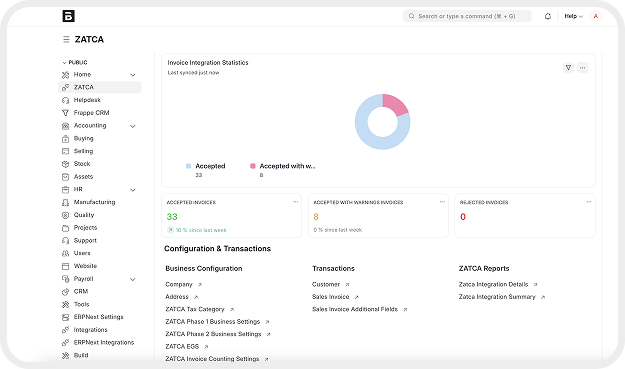Click the ZATCA page title
This screenshot has width=625, height=369.
pyautogui.click(x=89, y=39)
